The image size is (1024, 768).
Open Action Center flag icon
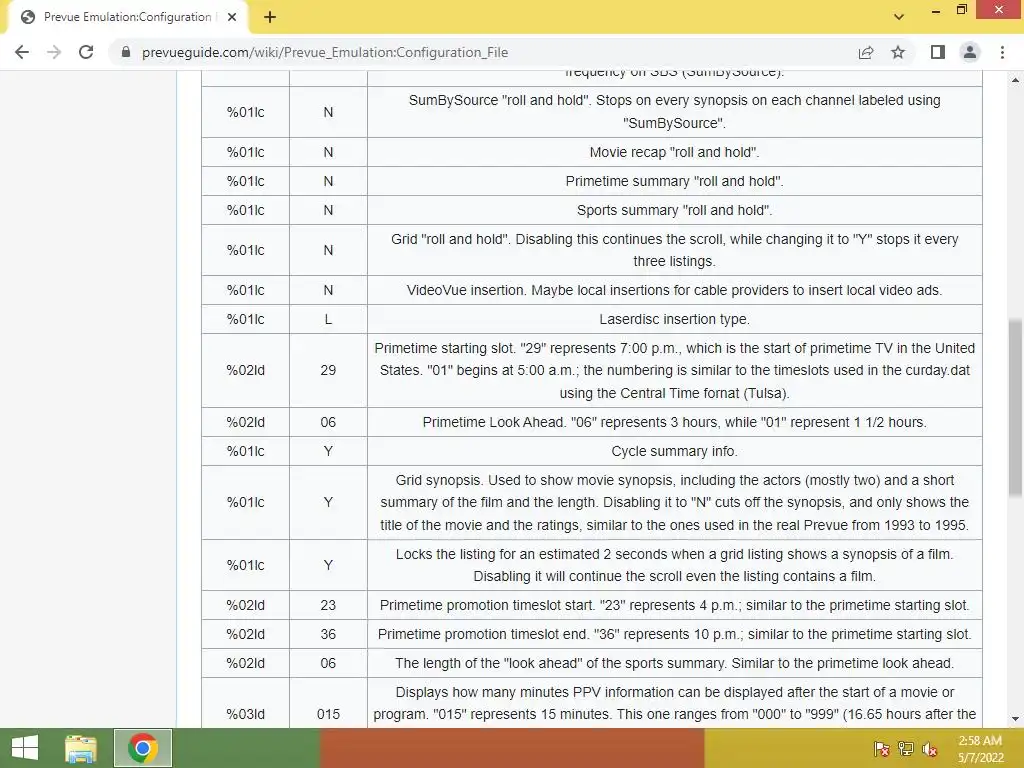click(x=881, y=748)
